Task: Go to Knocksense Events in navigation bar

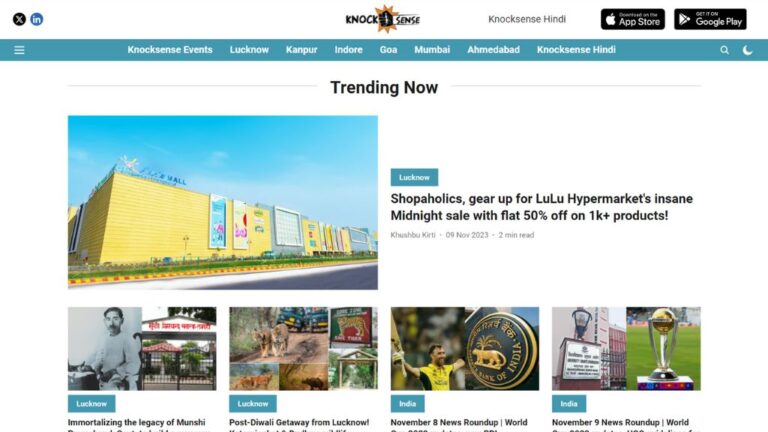Action: tap(170, 50)
